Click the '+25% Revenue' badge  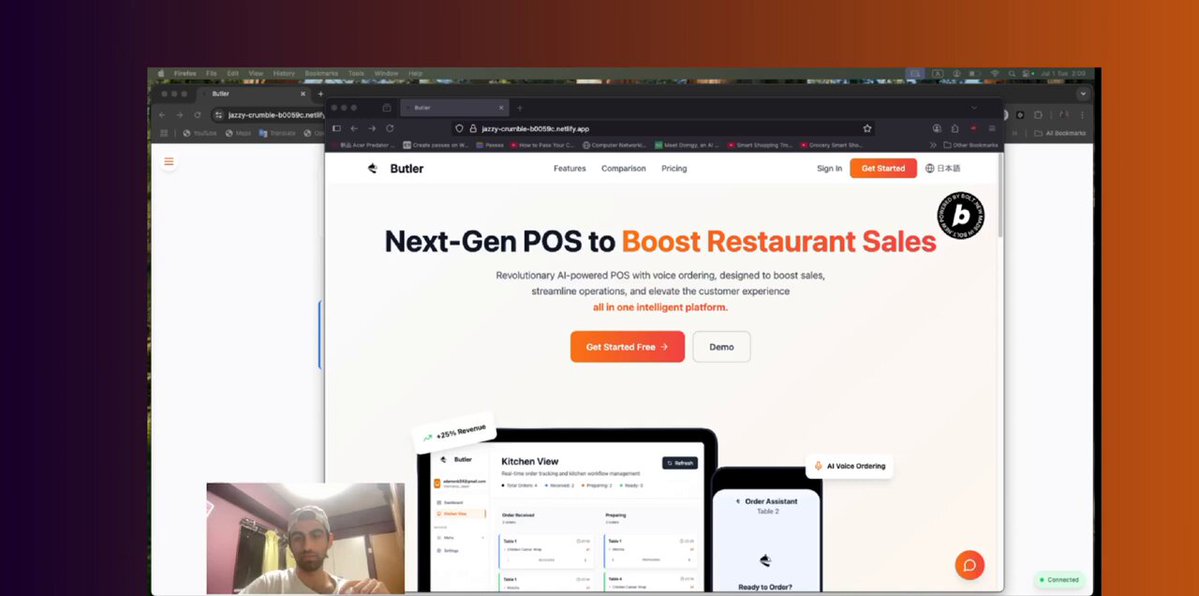click(x=454, y=433)
